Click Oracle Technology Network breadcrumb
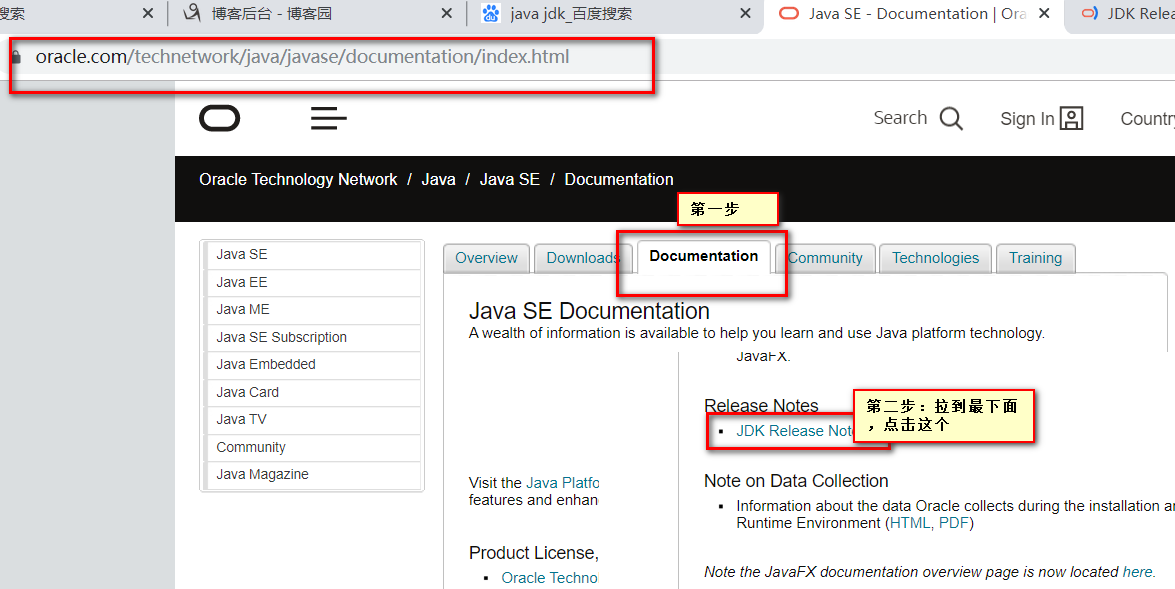 click(x=298, y=180)
